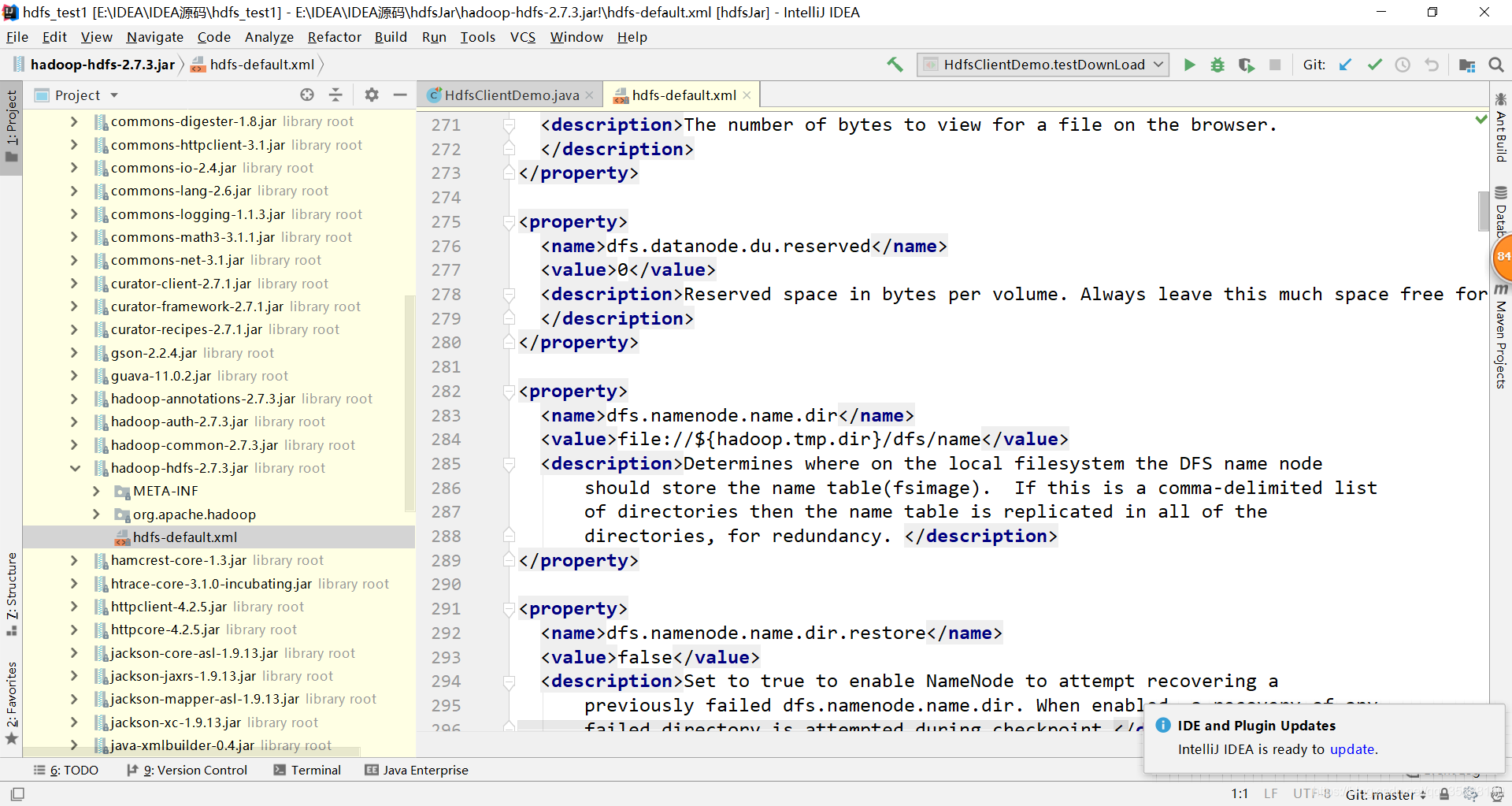The width and height of the screenshot is (1512, 806).
Task: Click the tool window toggle icon in status bar corner
Action: [x=17, y=794]
